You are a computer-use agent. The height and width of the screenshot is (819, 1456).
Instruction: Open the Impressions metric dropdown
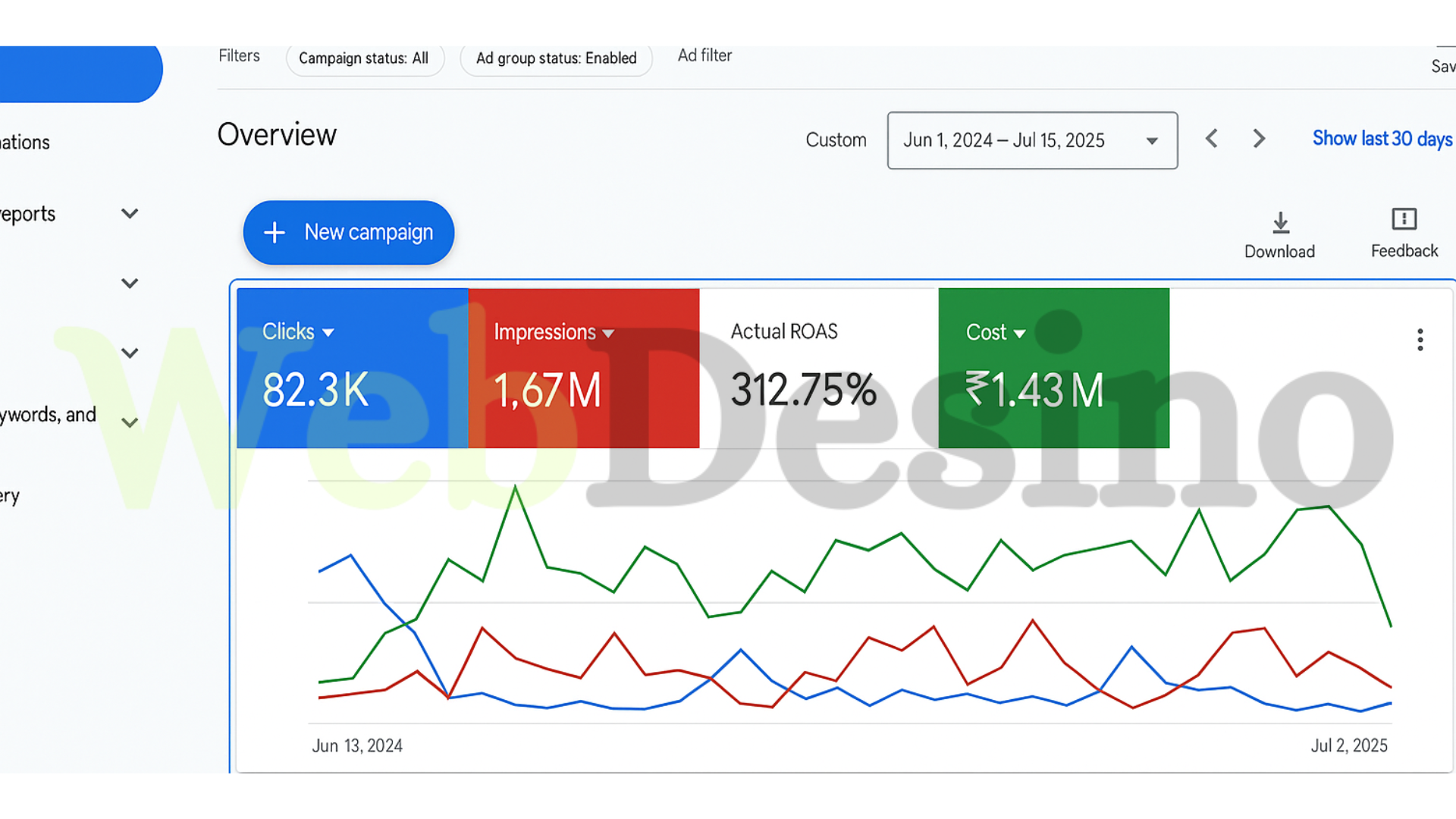(609, 333)
